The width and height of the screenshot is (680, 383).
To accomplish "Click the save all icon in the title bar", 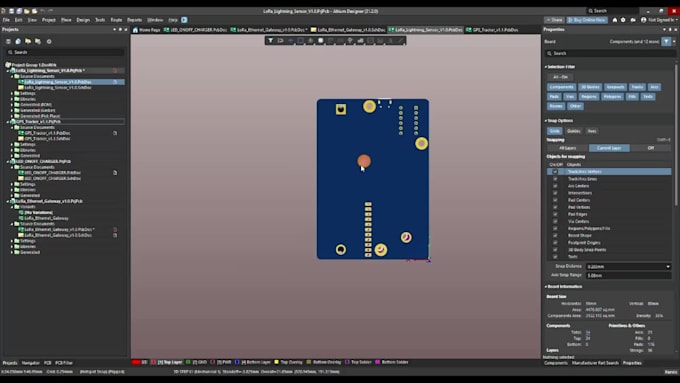I will tap(19, 11).
